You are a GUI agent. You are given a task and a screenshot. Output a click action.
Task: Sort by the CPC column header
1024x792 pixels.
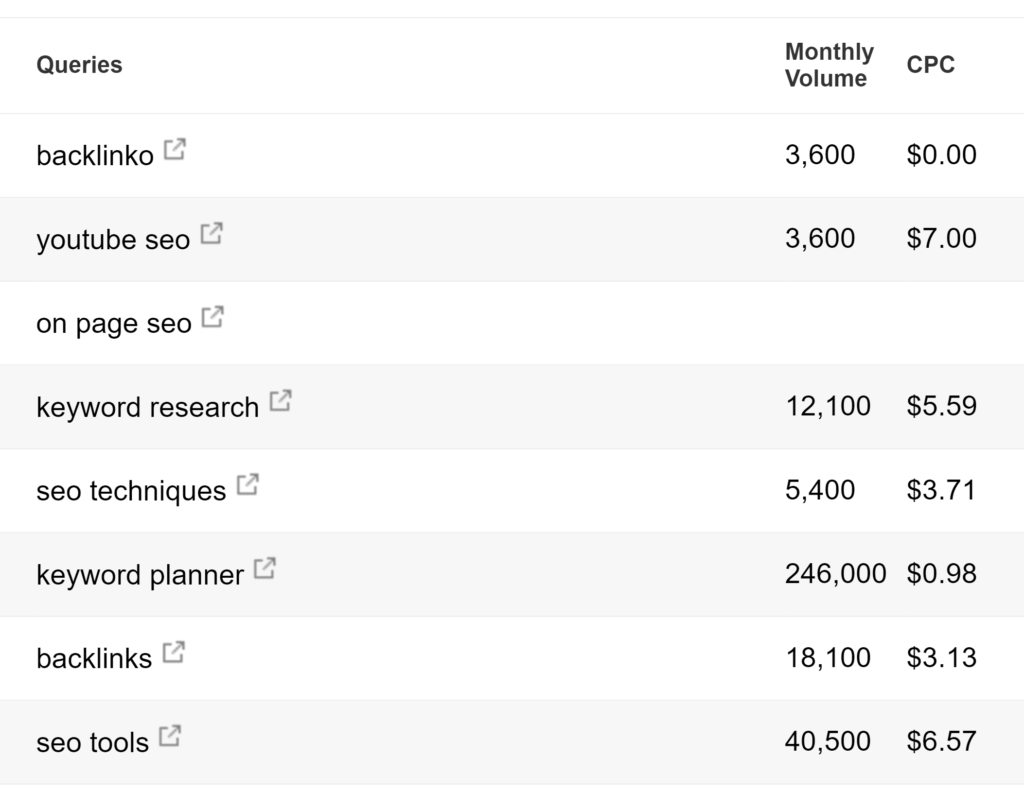tap(931, 65)
